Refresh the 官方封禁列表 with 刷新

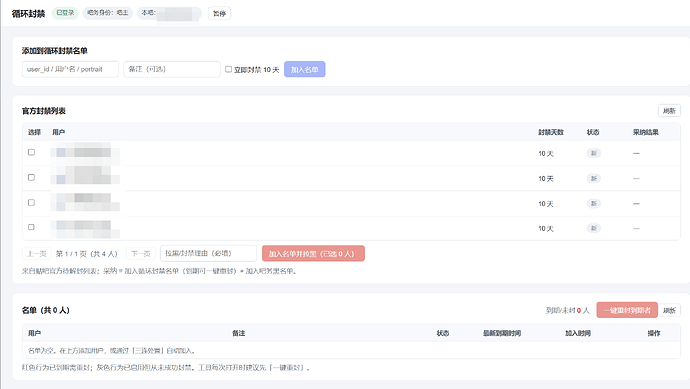(669, 110)
